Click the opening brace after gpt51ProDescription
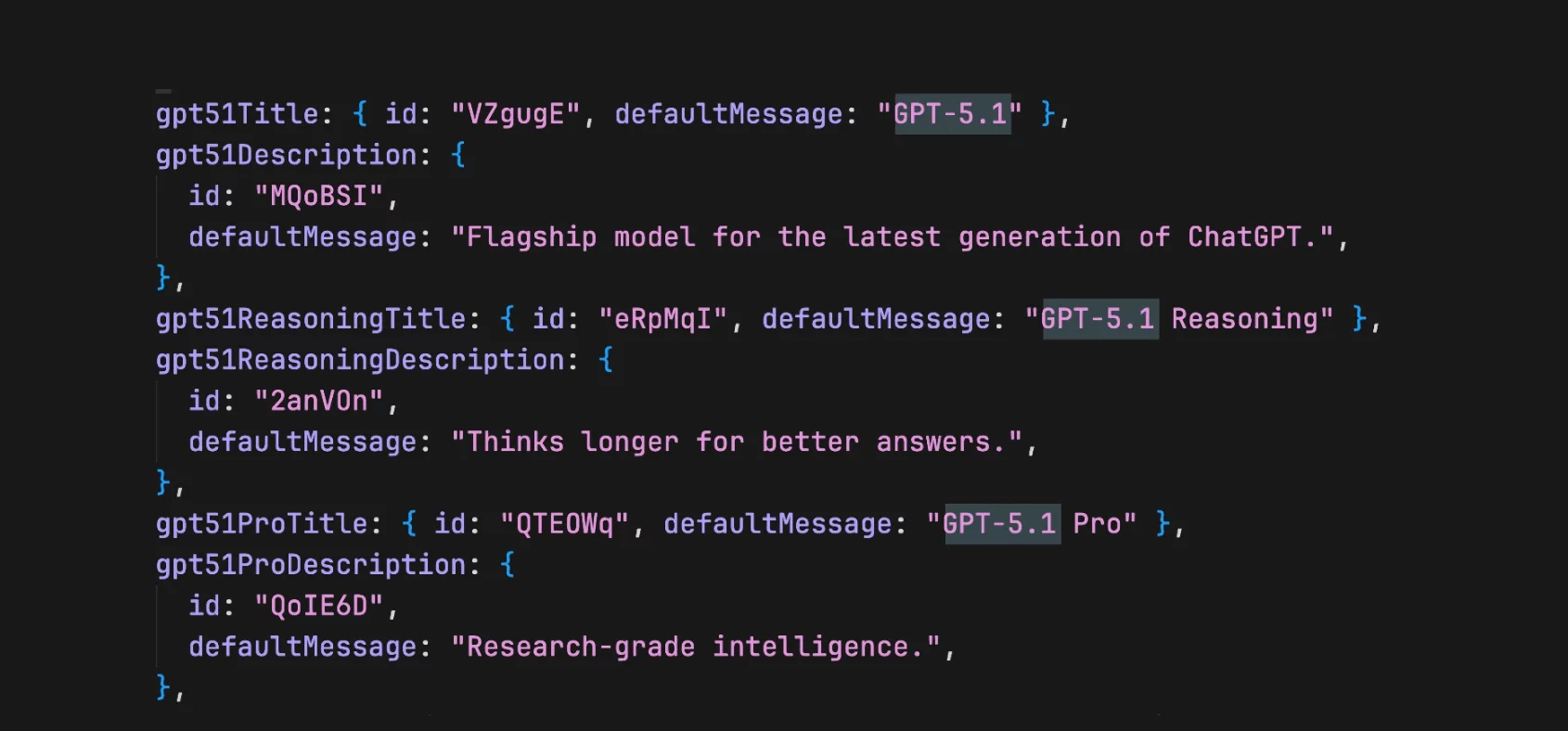The image size is (1568, 731). click(x=507, y=565)
